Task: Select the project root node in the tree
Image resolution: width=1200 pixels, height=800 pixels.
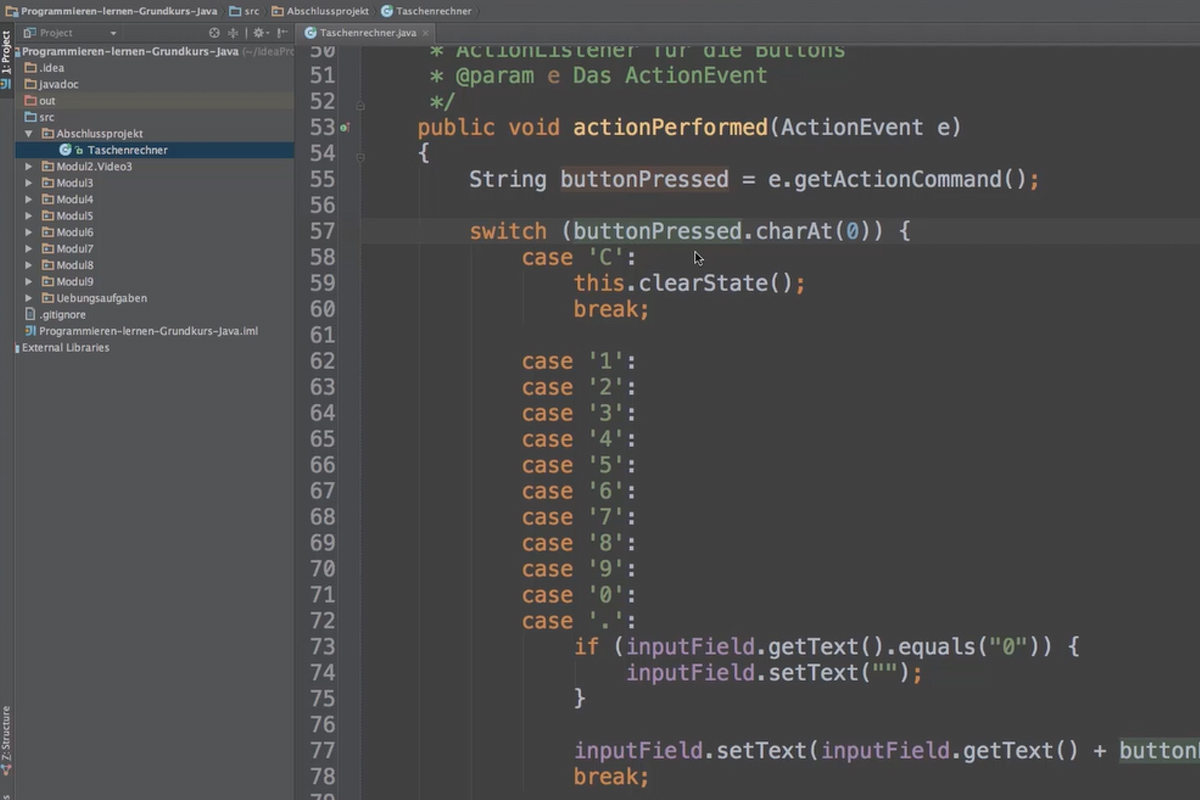Action: [155, 51]
